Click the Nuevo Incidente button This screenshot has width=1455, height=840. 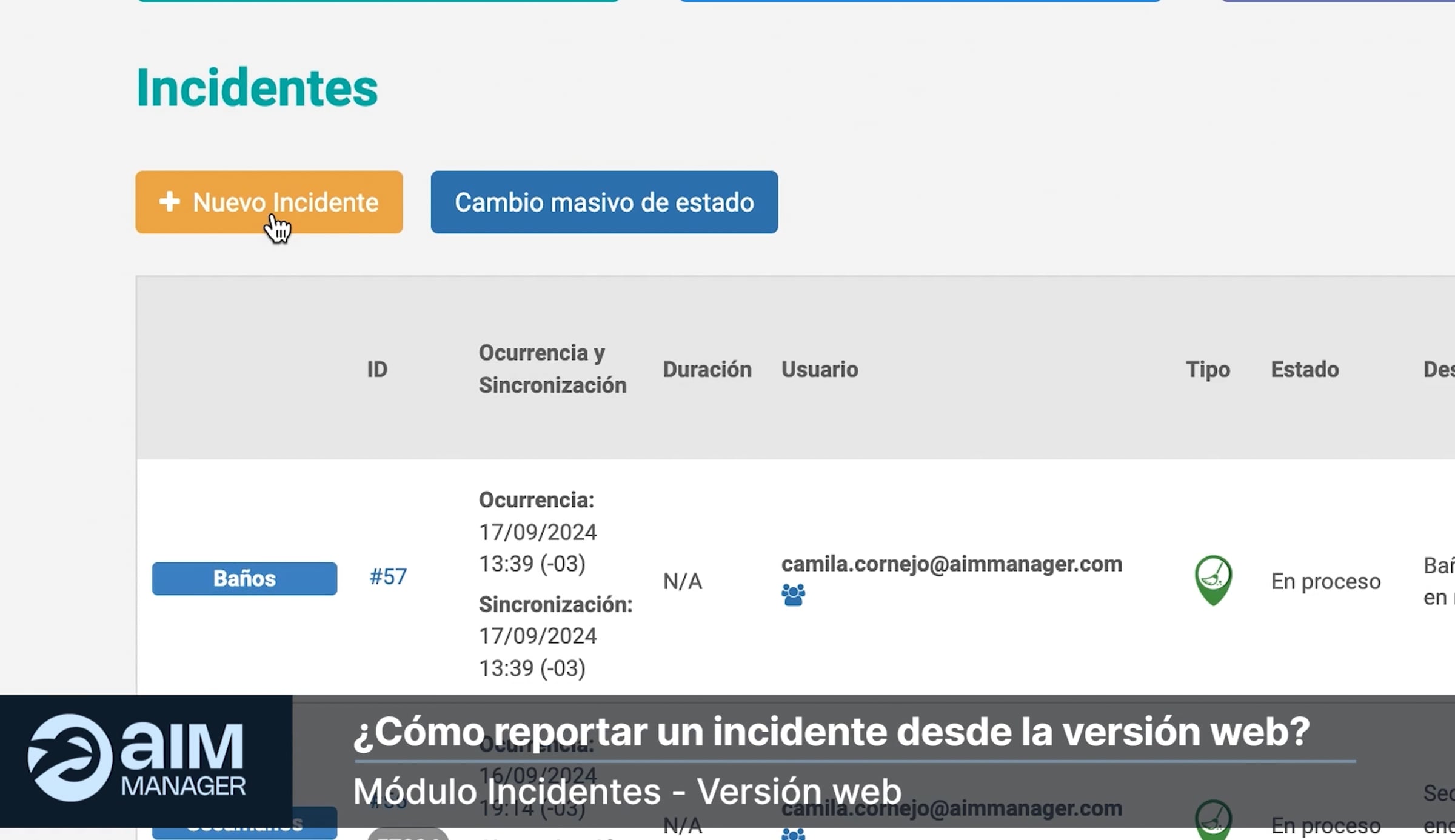tap(269, 202)
